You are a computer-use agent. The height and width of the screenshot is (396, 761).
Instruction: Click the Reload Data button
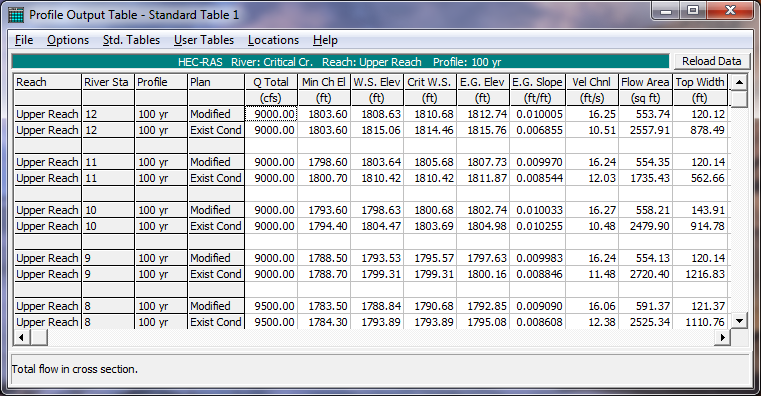click(711, 61)
